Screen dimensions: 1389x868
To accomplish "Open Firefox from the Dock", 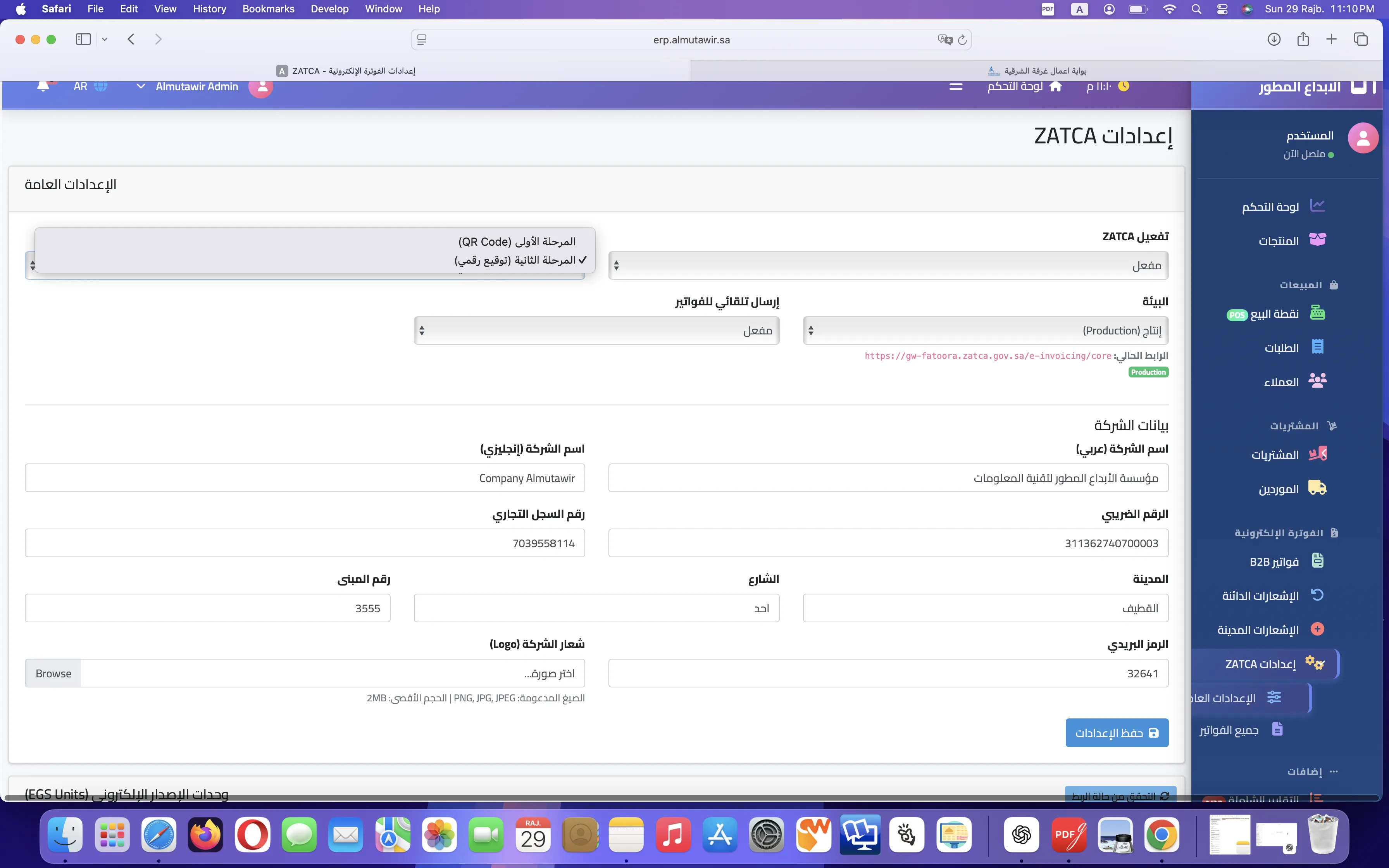I will coord(205,835).
